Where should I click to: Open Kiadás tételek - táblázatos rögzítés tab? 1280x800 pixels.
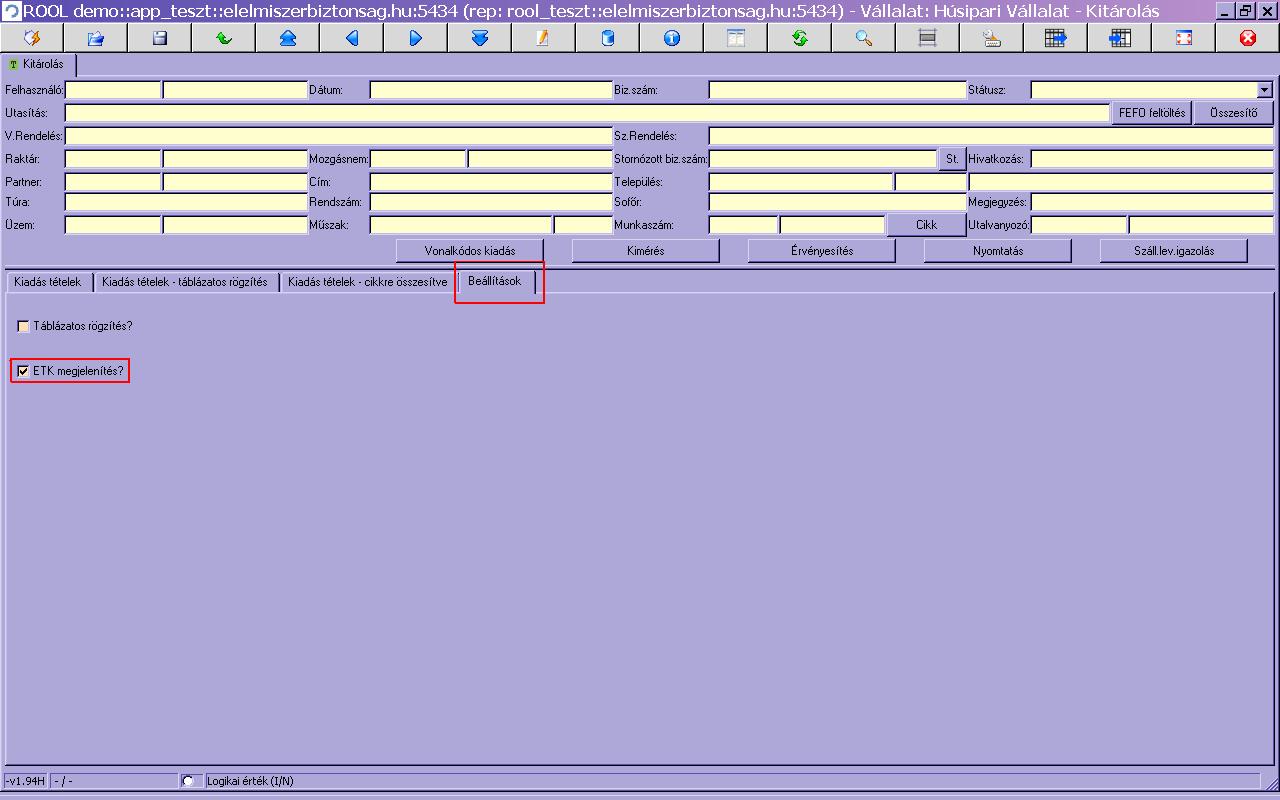(185, 282)
